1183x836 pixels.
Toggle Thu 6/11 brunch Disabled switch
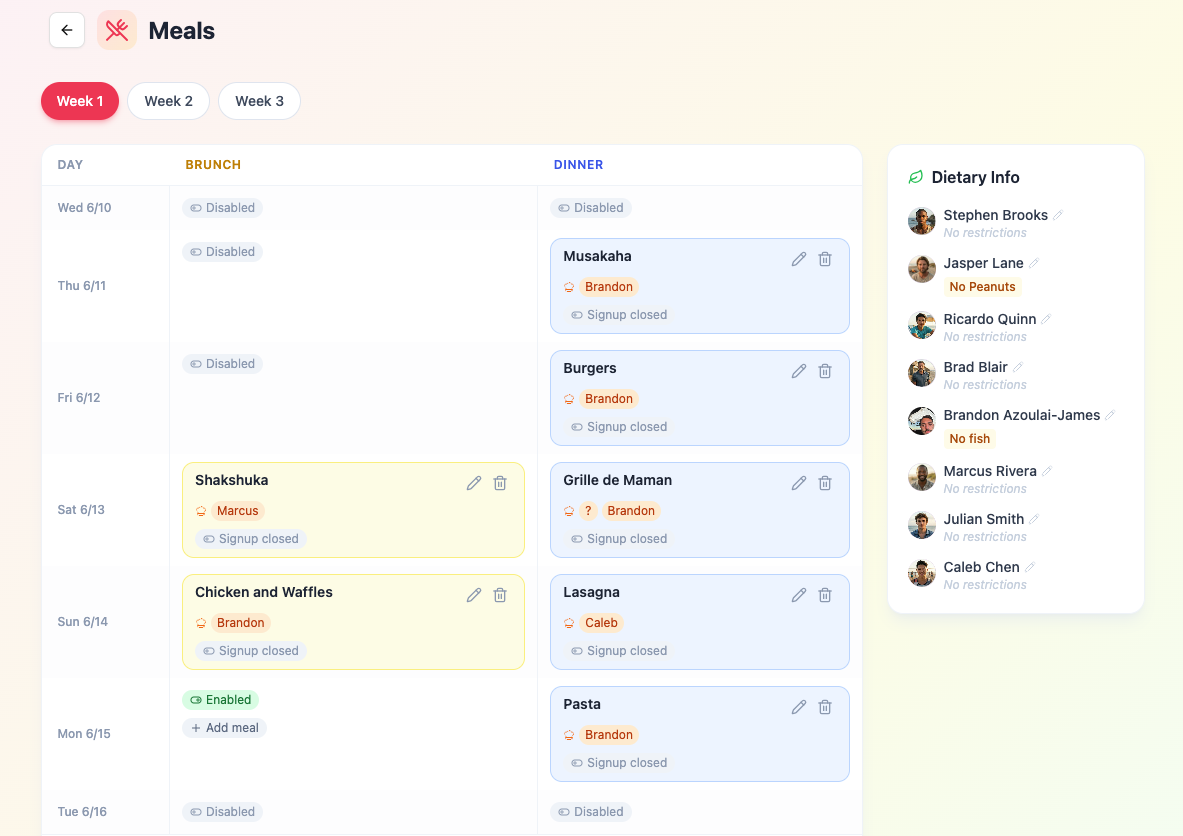[223, 252]
